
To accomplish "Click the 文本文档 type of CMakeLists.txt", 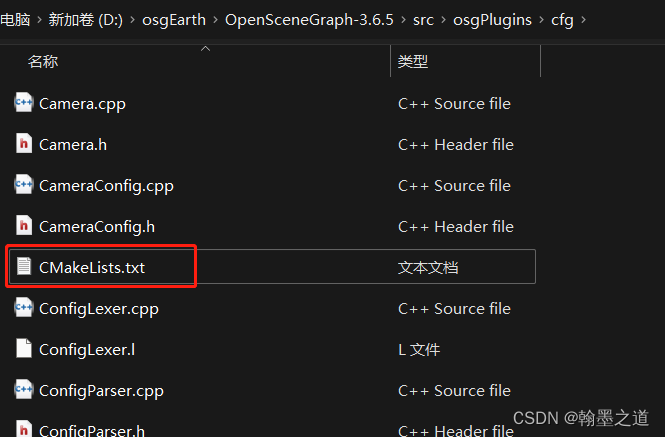I will point(428,268).
